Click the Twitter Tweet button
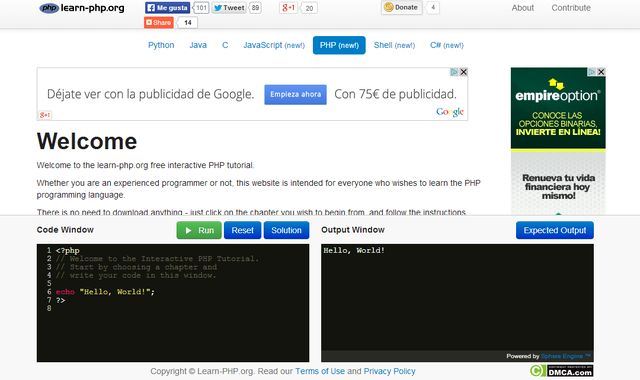The width and height of the screenshot is (640, 380). tap(229, 8)
